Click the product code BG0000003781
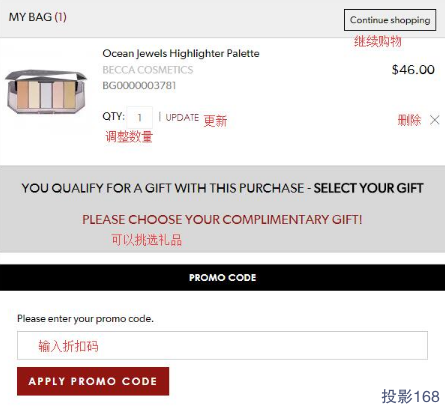Screen dimensions: 445x409 (x=139, y=86)
